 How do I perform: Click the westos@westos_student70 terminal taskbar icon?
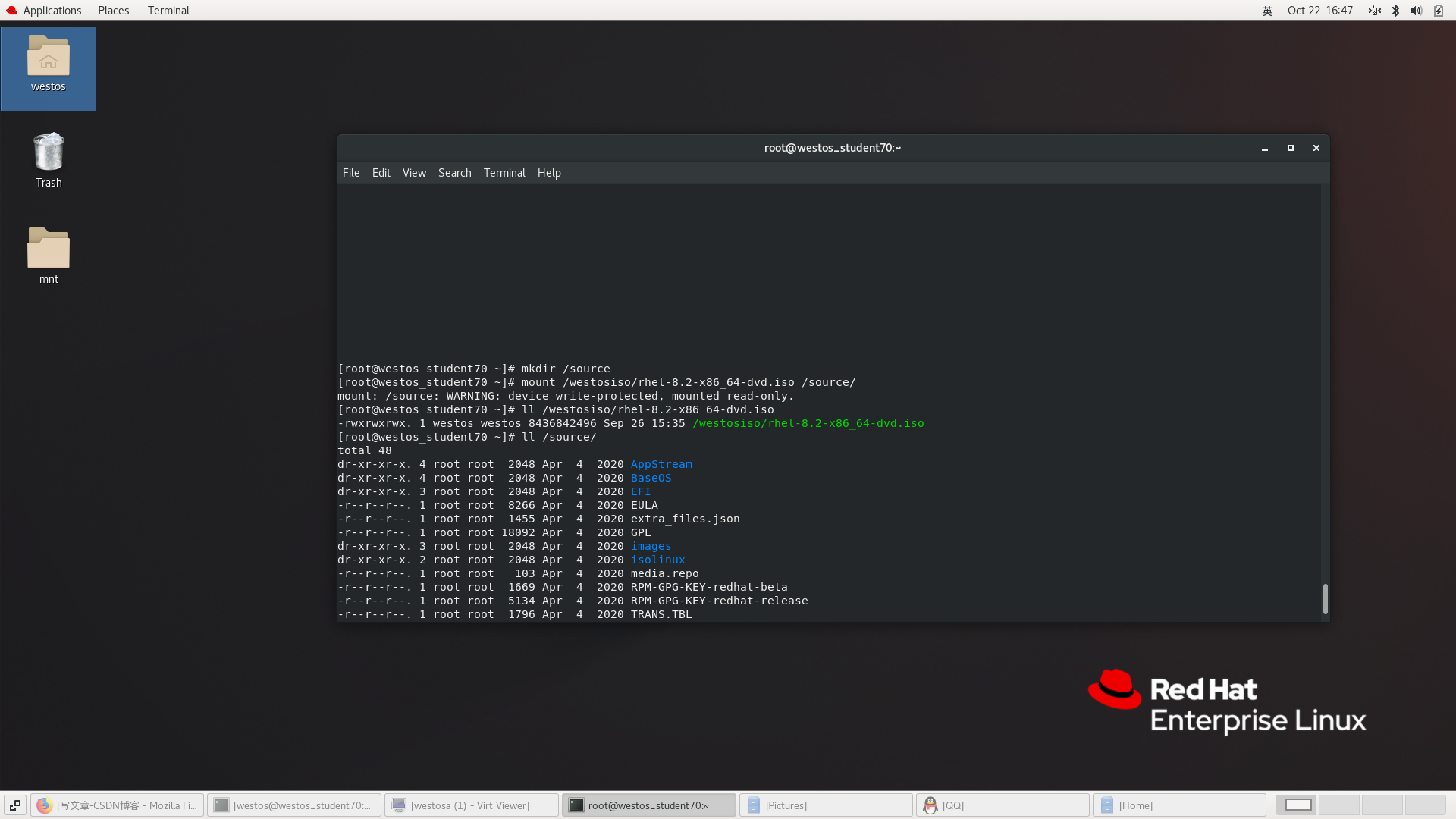tap(221, 805)
